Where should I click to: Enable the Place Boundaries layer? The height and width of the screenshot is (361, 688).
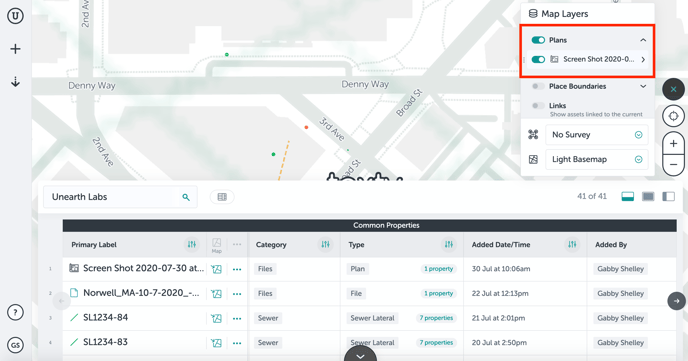pyautogui.click(x=538, y=86)
